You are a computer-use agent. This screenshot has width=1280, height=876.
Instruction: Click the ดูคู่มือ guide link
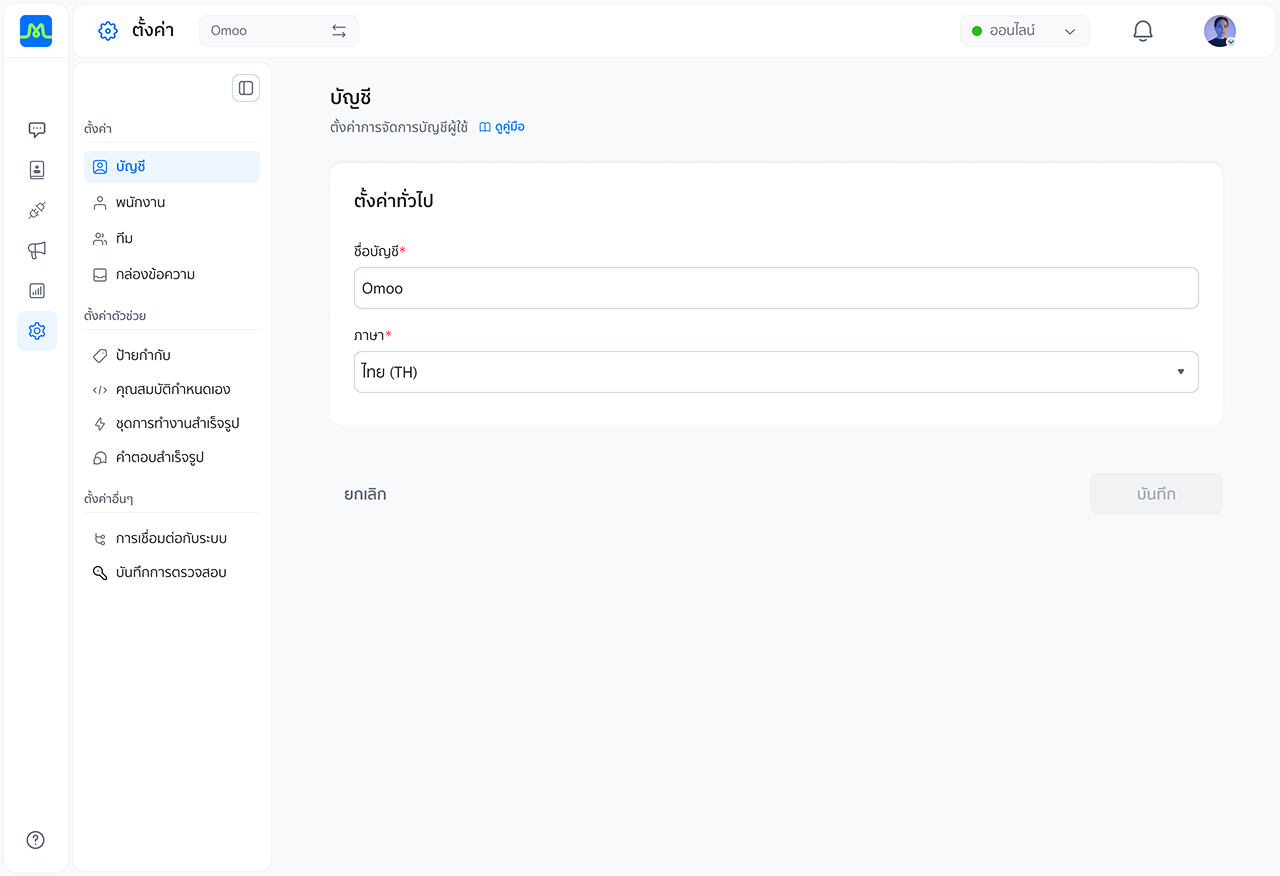point(502,128)
